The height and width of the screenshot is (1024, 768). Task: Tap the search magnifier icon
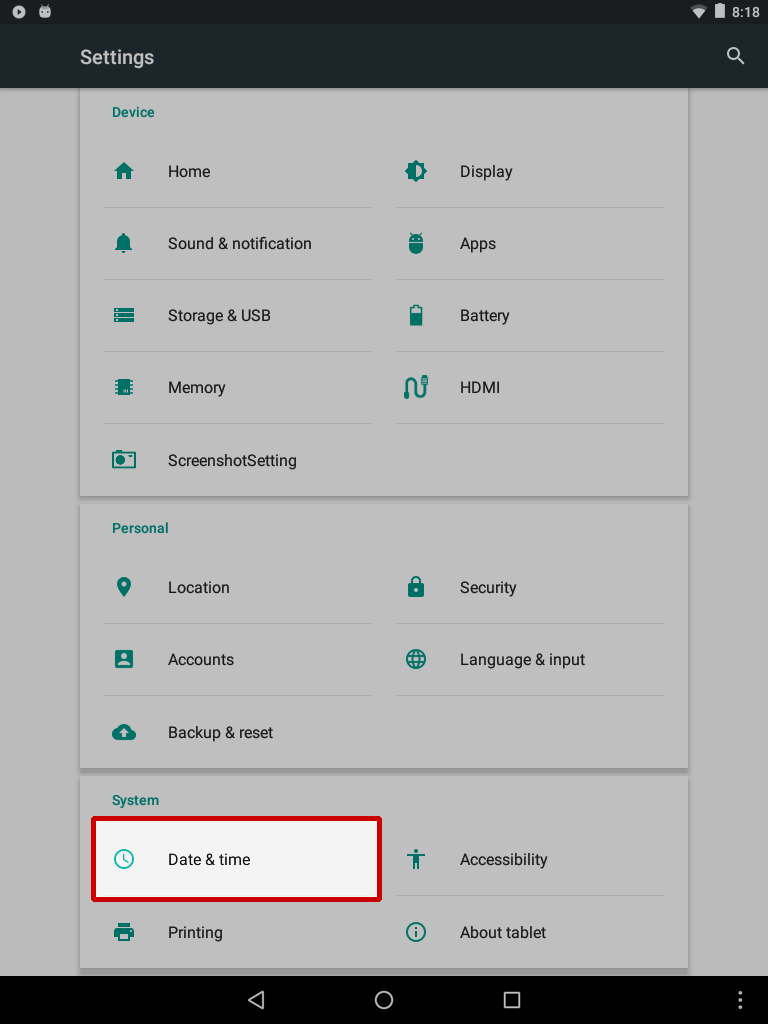coord(735,56)
